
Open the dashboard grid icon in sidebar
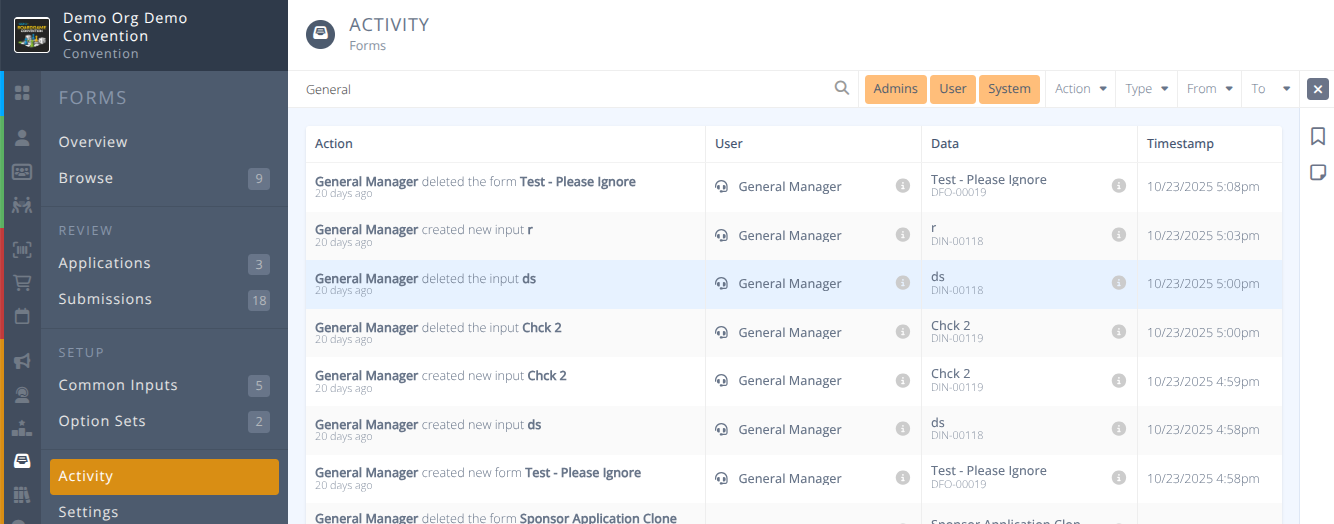point(22,93)
